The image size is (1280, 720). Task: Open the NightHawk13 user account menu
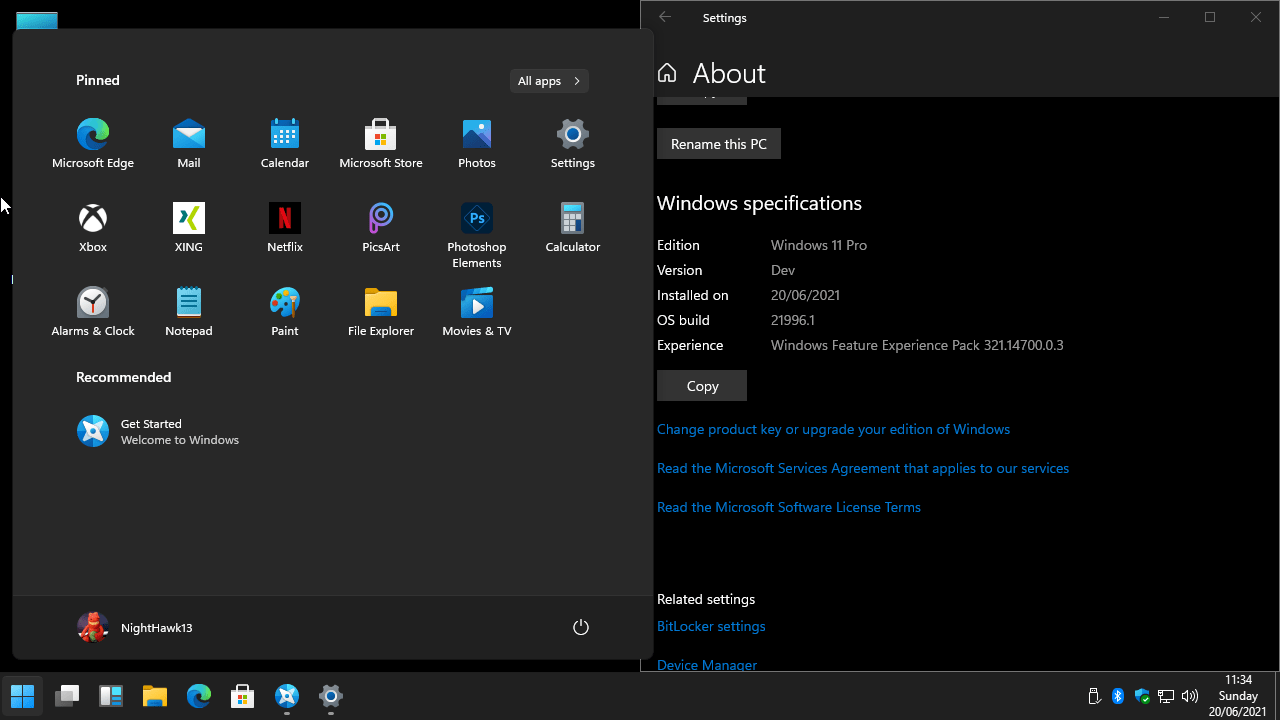pyautogui.click(x=135, y=627)
